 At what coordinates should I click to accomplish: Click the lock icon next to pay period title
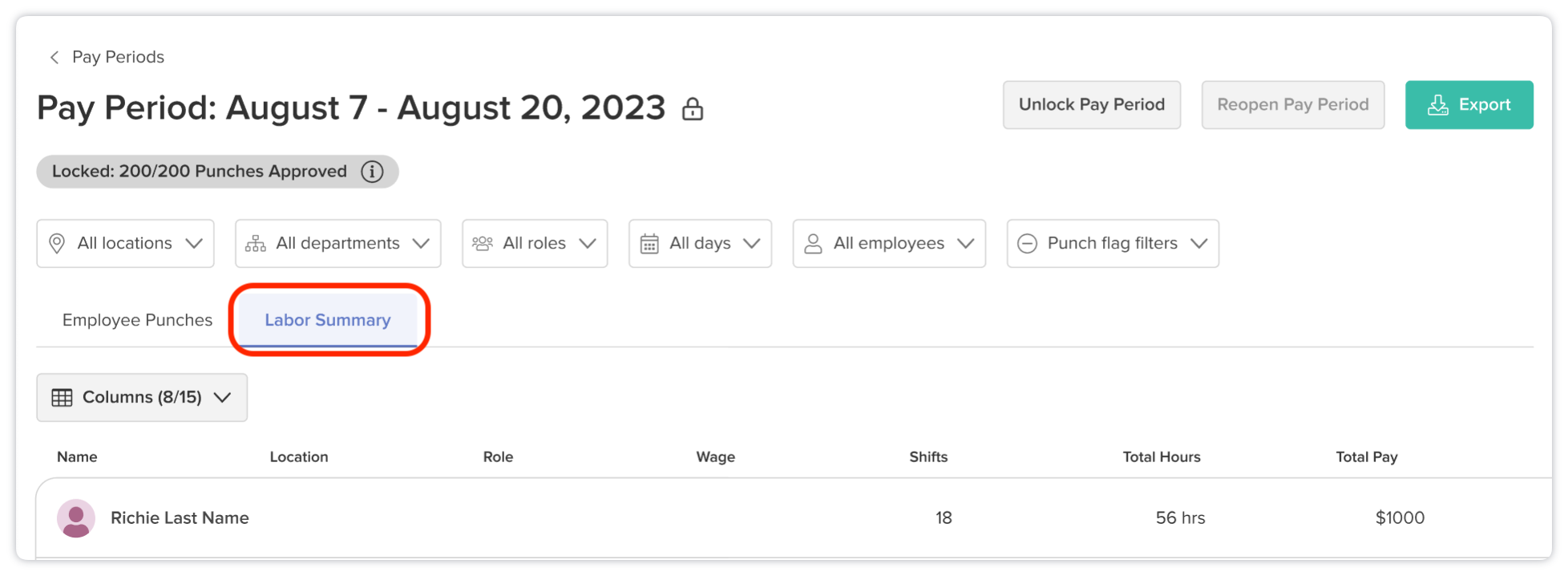coord(693,108)
